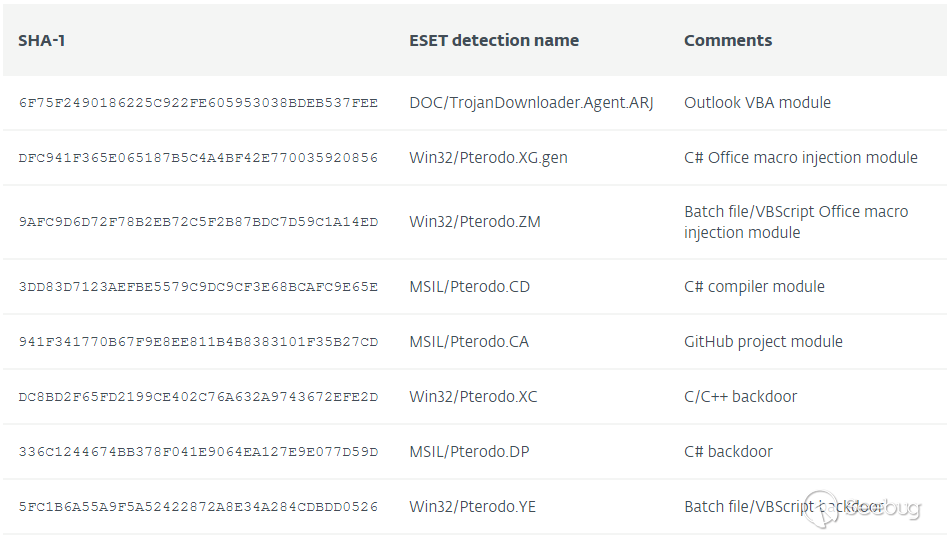Select the hash starting with DFC941F3

click(198, 158)
